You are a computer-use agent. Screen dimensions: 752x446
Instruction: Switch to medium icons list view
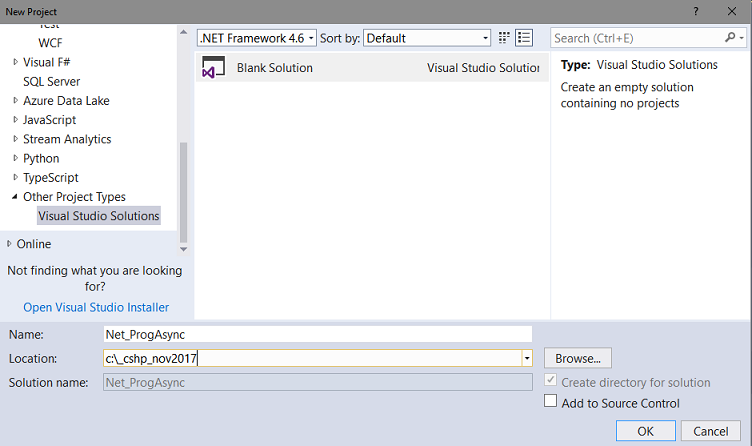[524, 38]
